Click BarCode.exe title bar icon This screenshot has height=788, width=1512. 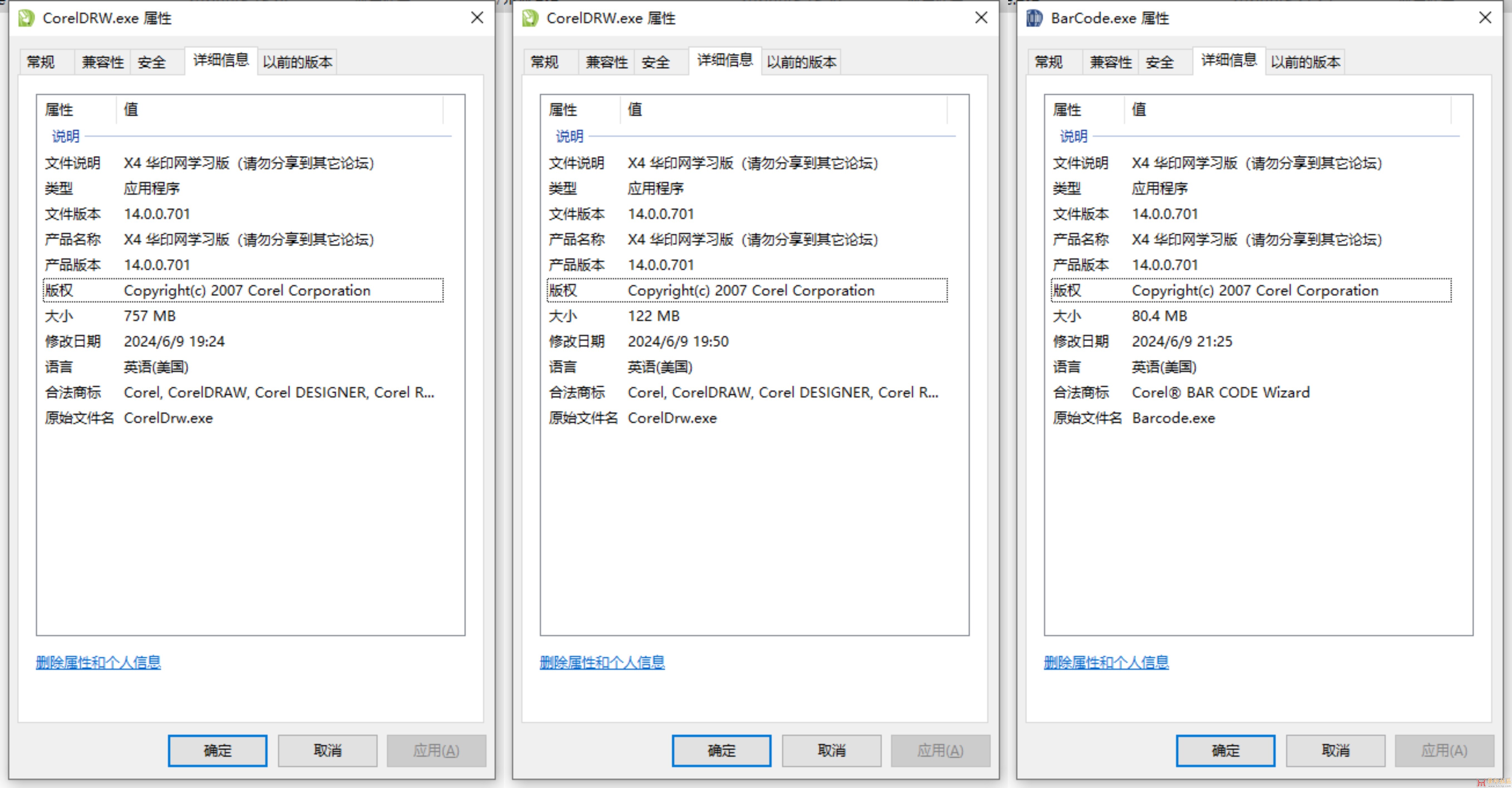(x=1034, y=18)
